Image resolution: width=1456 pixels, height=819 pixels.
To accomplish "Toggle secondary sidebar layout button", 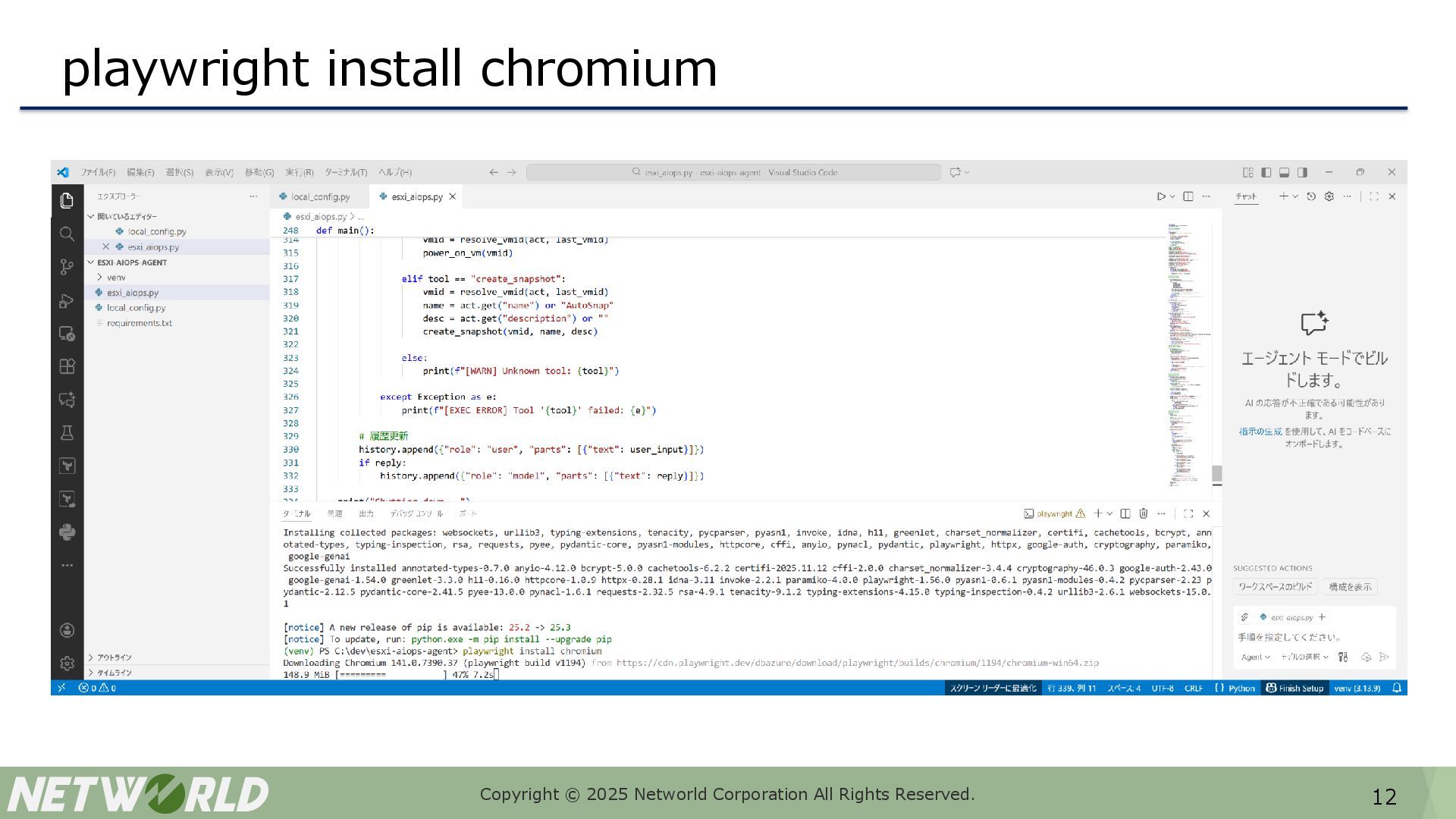I will coord(1302,172).
